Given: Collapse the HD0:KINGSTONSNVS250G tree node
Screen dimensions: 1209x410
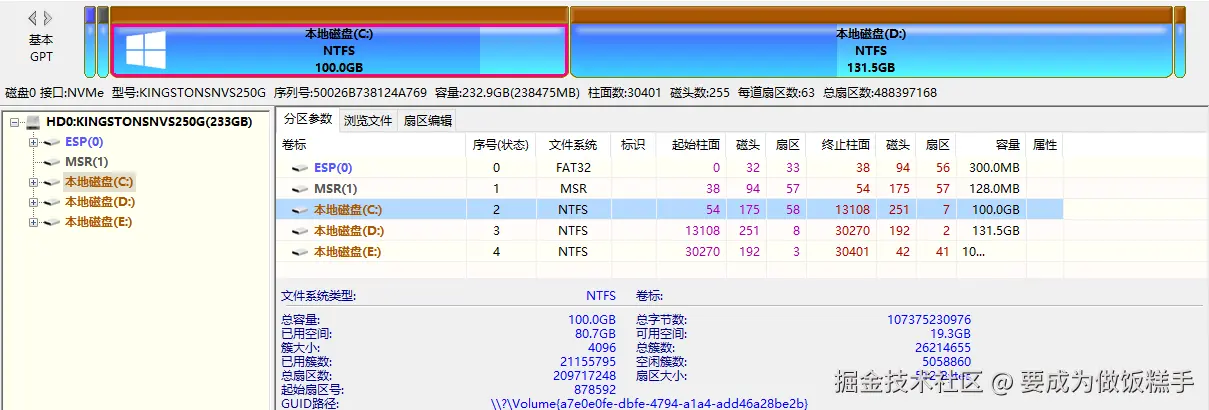Looking at the screenshot, I should 14,122.
